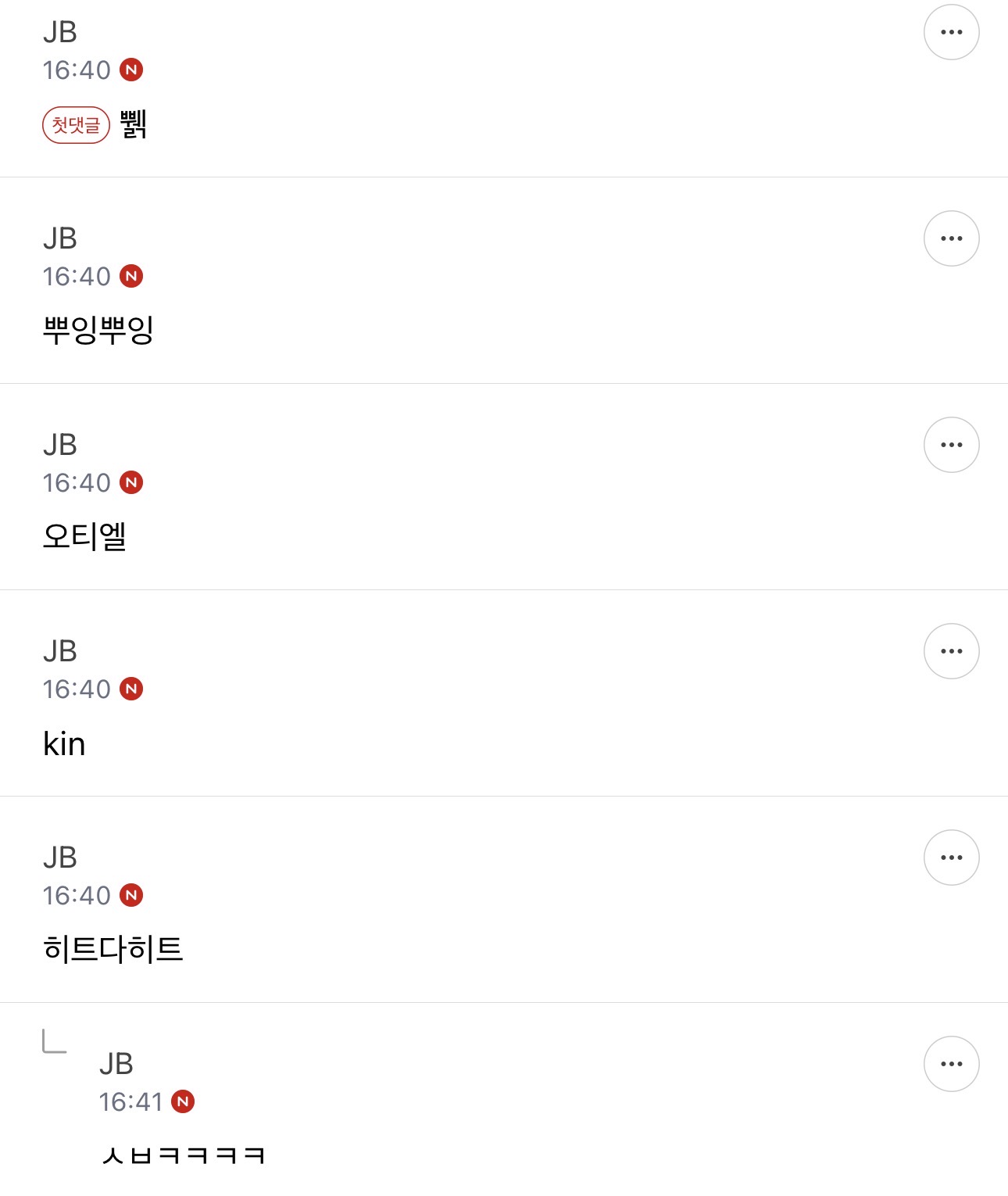Click author name JB on the 뿌잉뿌잉 comment

[x=60, y=238]
